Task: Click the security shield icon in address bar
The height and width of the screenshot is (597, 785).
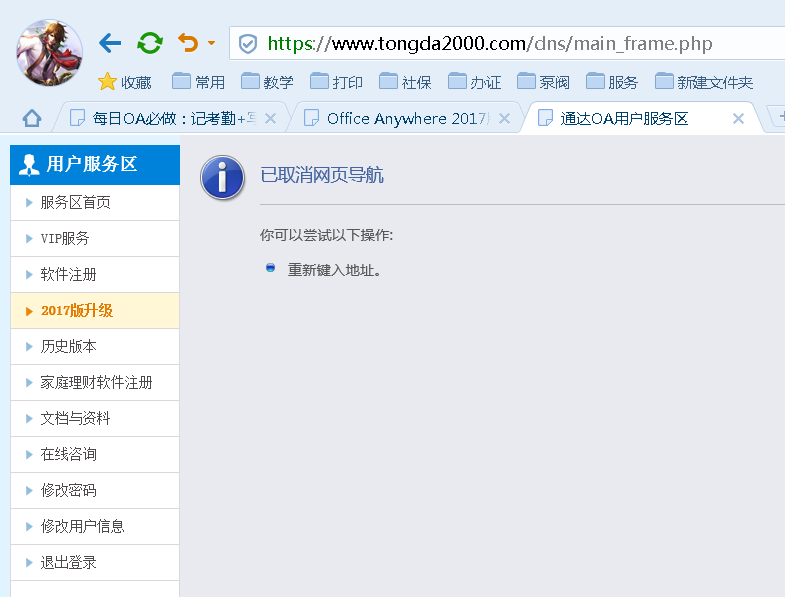Action: tap(248, 44)
